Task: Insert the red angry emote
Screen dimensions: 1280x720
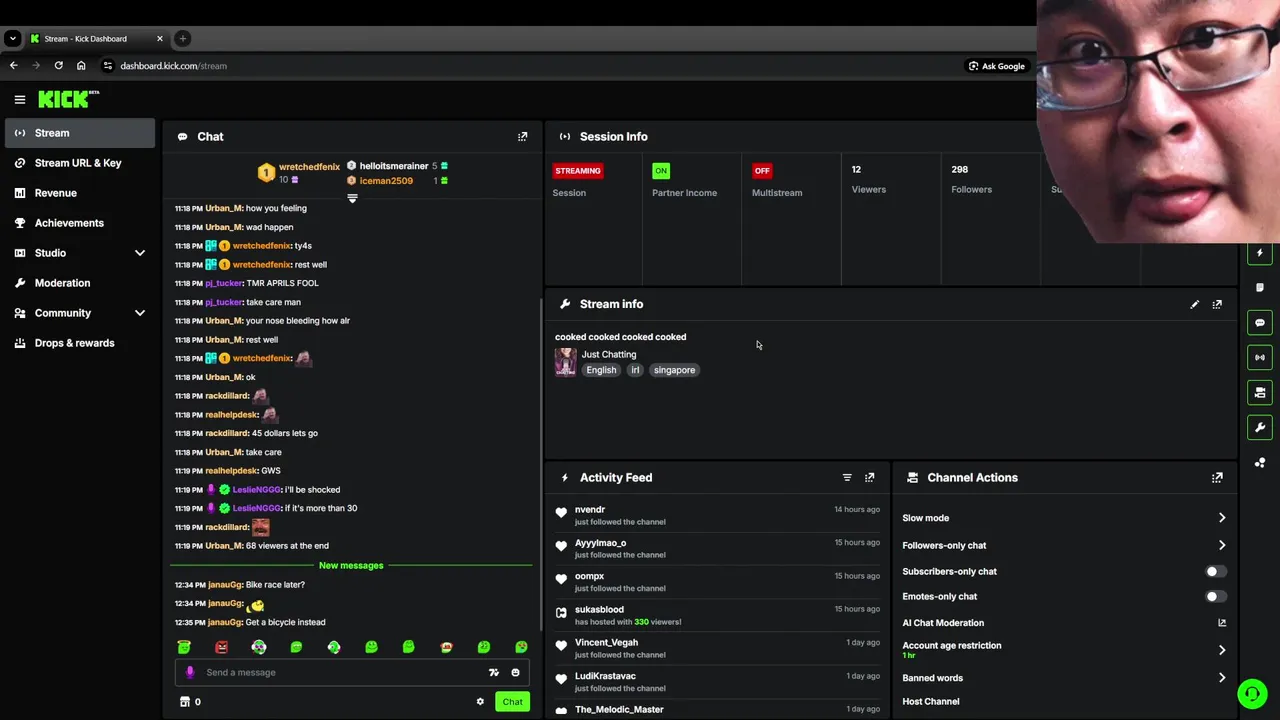Action: tap(221, 647)
